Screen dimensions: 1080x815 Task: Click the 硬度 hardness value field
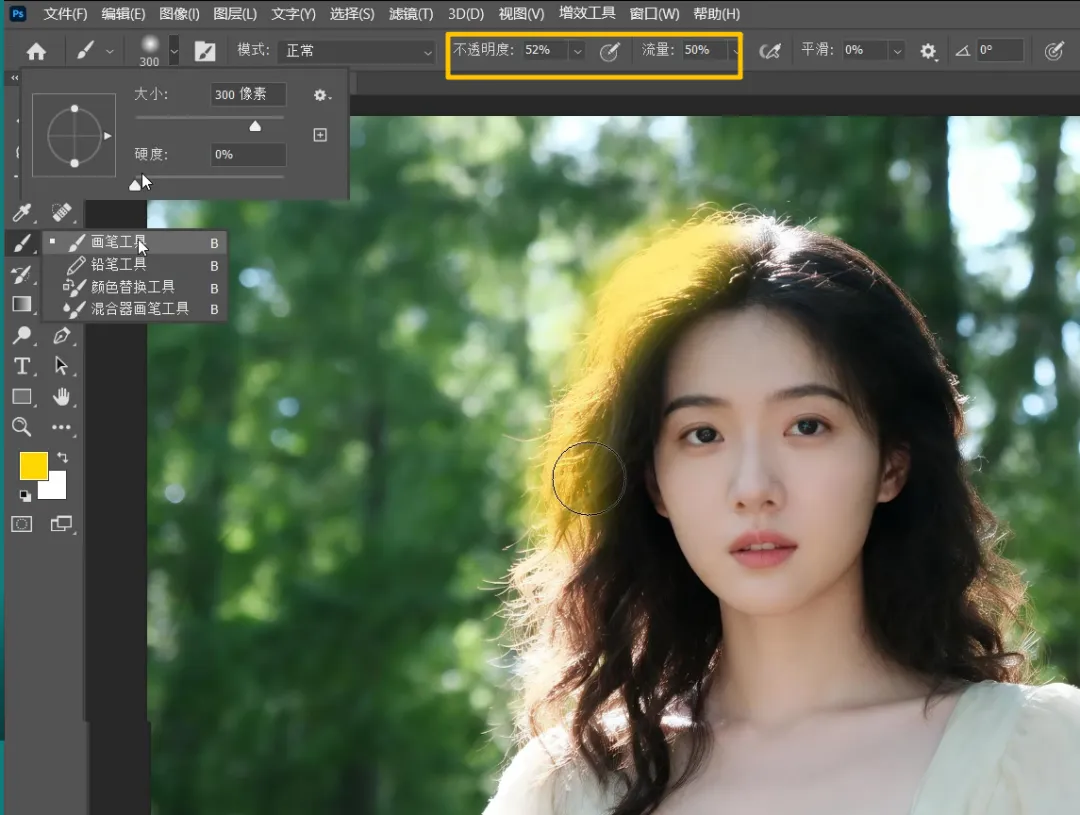coord(248,155)
